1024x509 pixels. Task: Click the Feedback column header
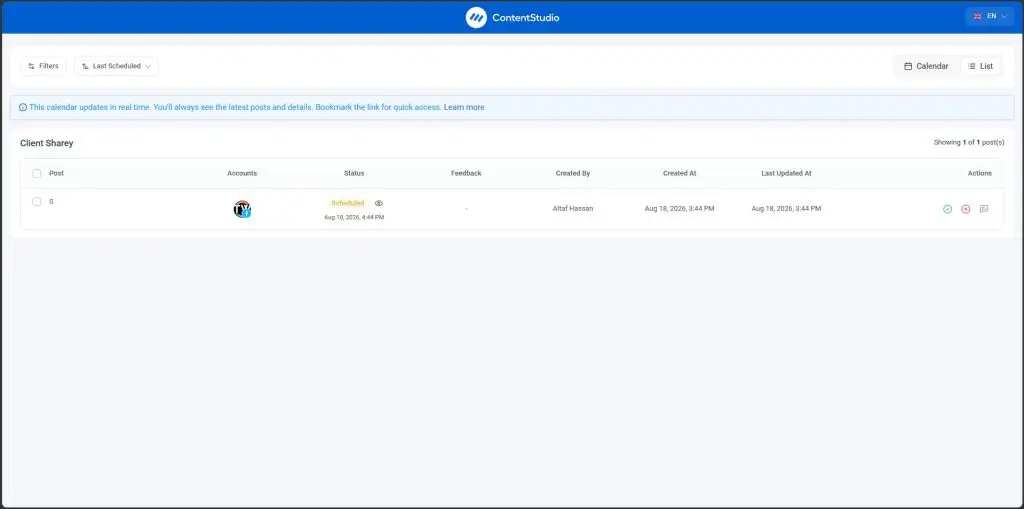coord(466,173)
